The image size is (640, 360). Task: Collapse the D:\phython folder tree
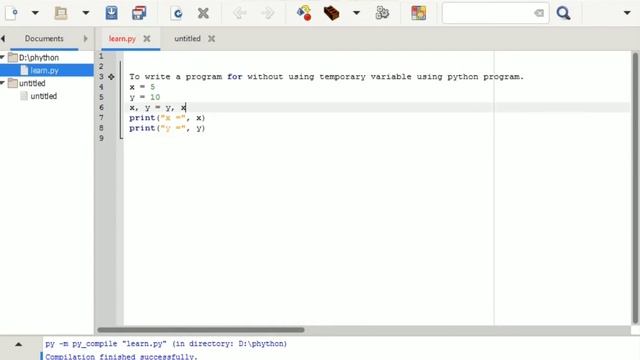tap(2, 57)
